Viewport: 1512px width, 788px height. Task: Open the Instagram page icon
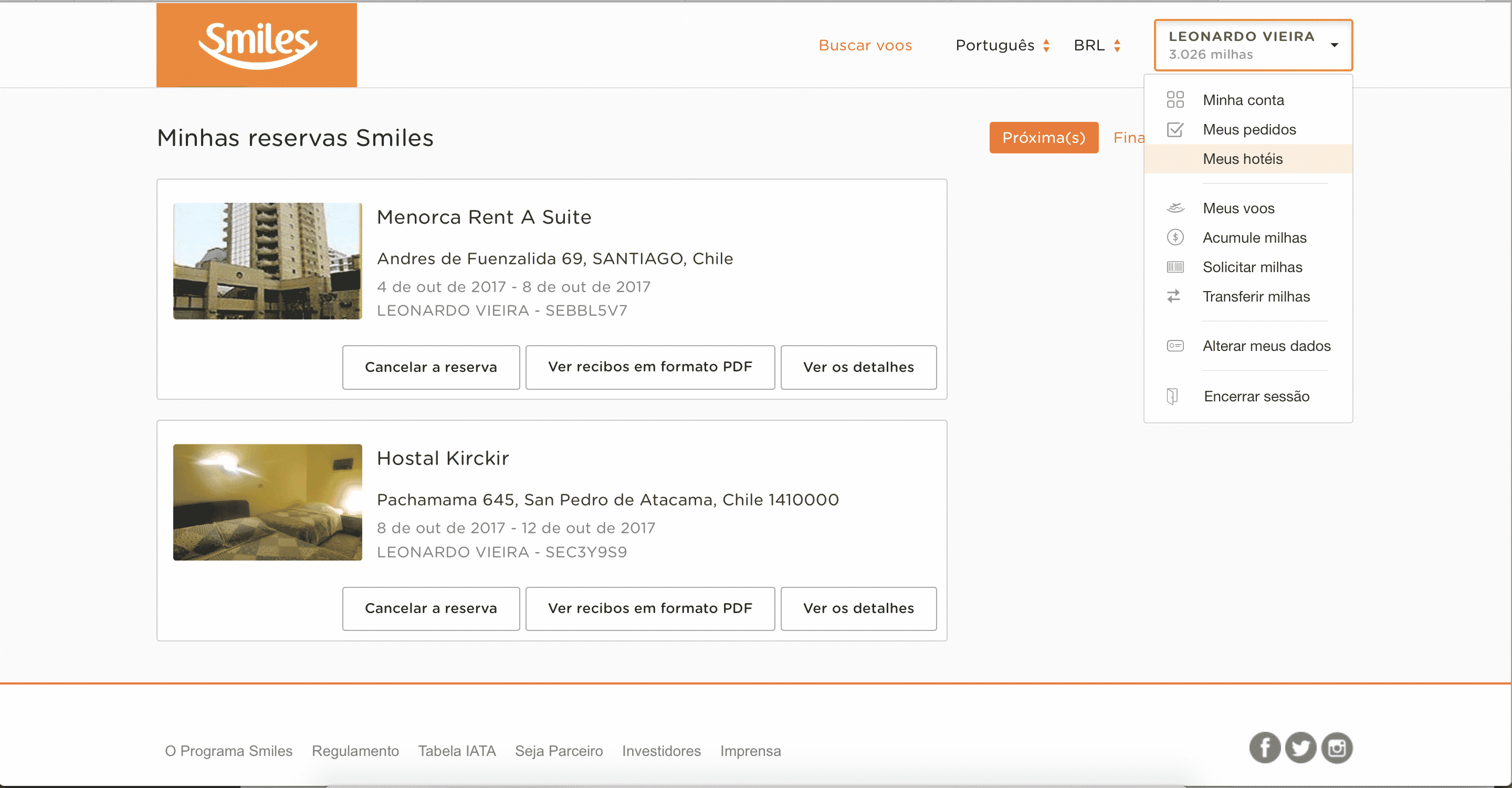tap(1337, 748)
